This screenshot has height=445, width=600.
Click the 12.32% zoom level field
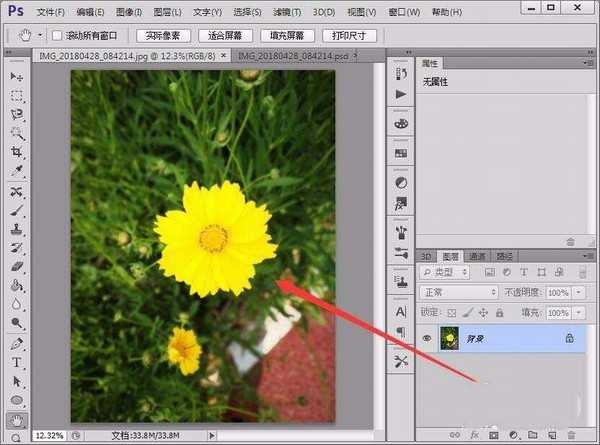[x=48, y=436]
